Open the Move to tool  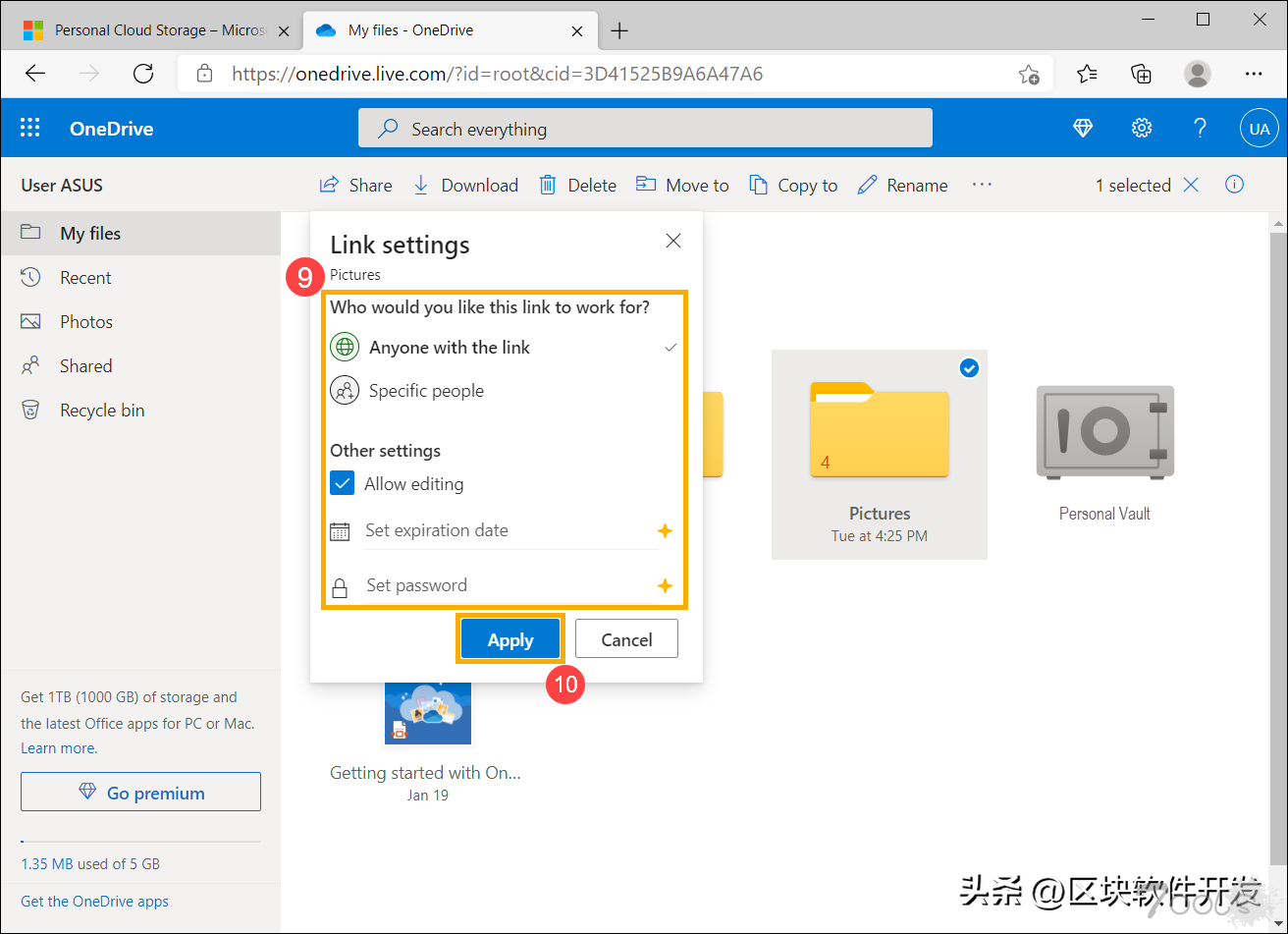682,185
